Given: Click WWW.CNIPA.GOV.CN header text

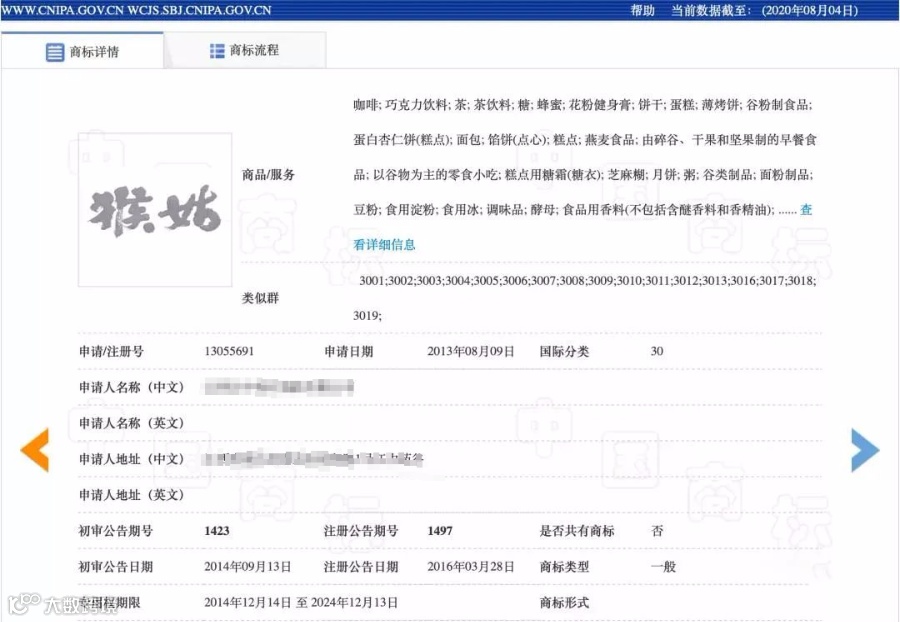Looking at the screenshot, I should 63,10.
